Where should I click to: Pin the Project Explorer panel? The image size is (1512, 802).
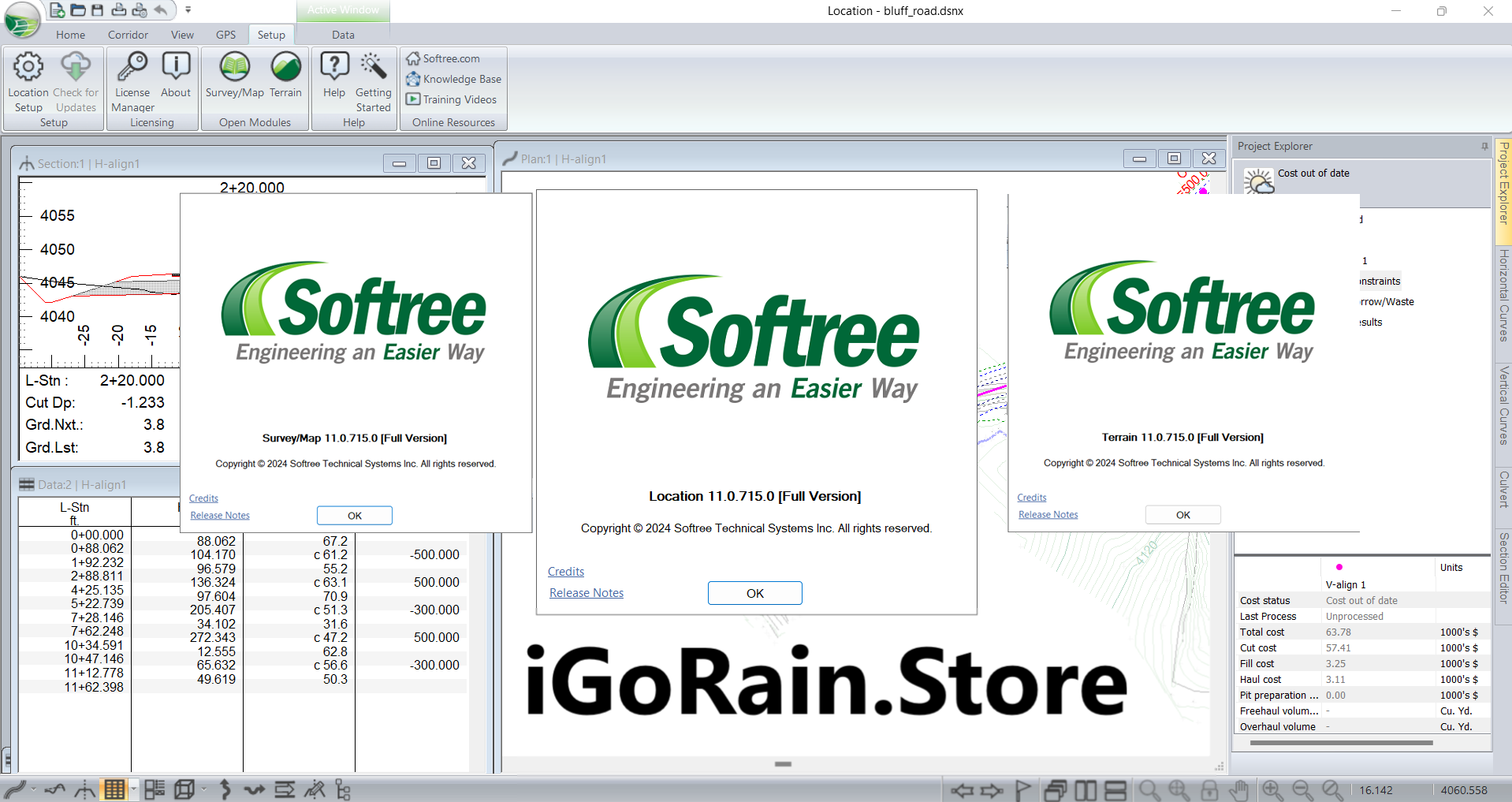[x=1485, y=147]
